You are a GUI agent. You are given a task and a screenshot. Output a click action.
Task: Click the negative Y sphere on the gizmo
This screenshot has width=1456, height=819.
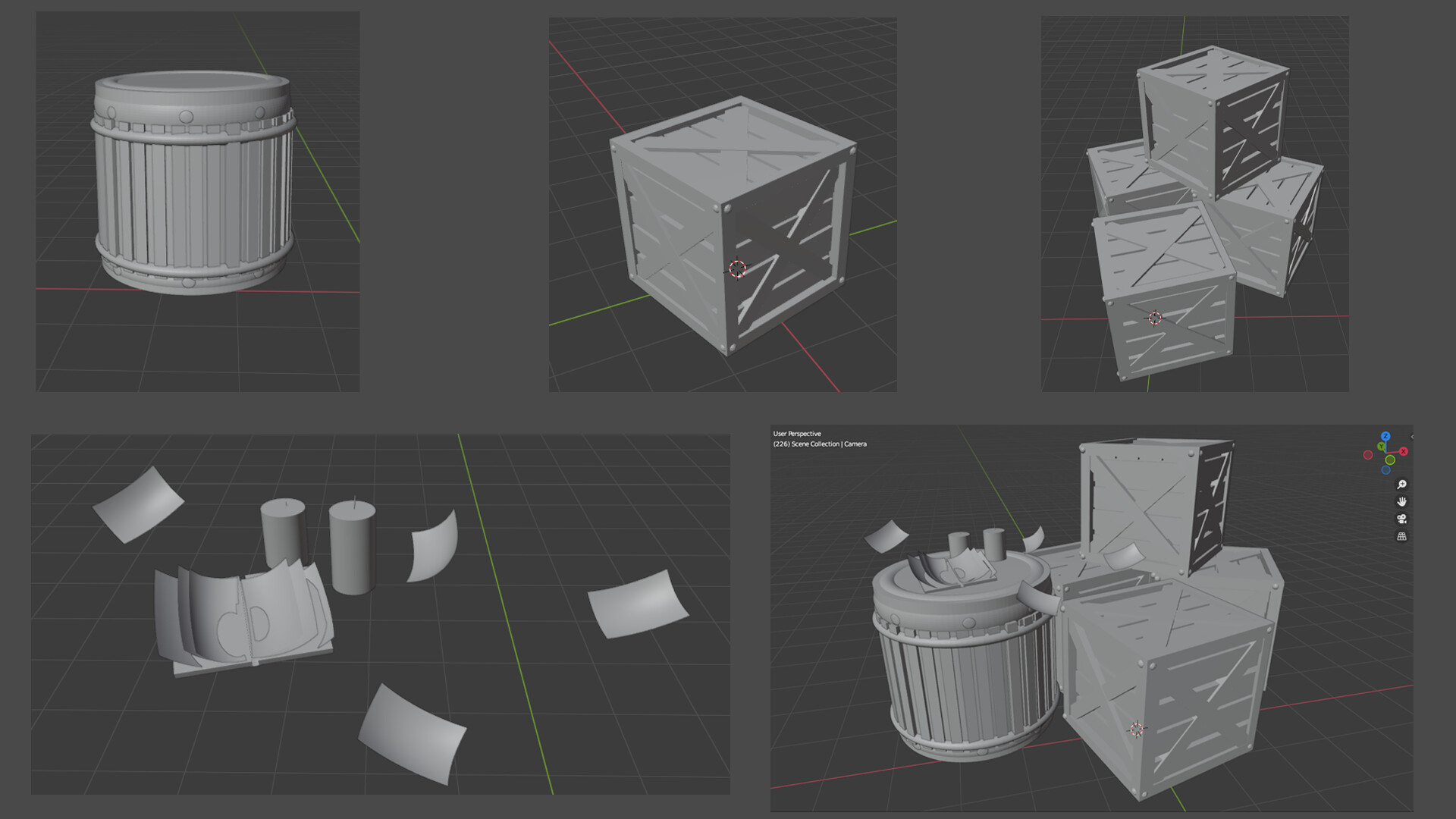1390,460
